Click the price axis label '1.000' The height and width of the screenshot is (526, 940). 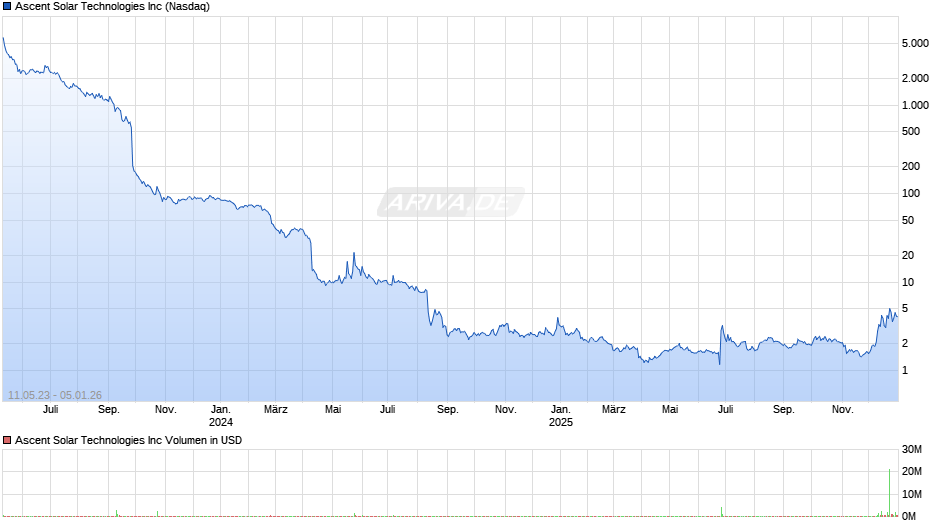point(915,105)
